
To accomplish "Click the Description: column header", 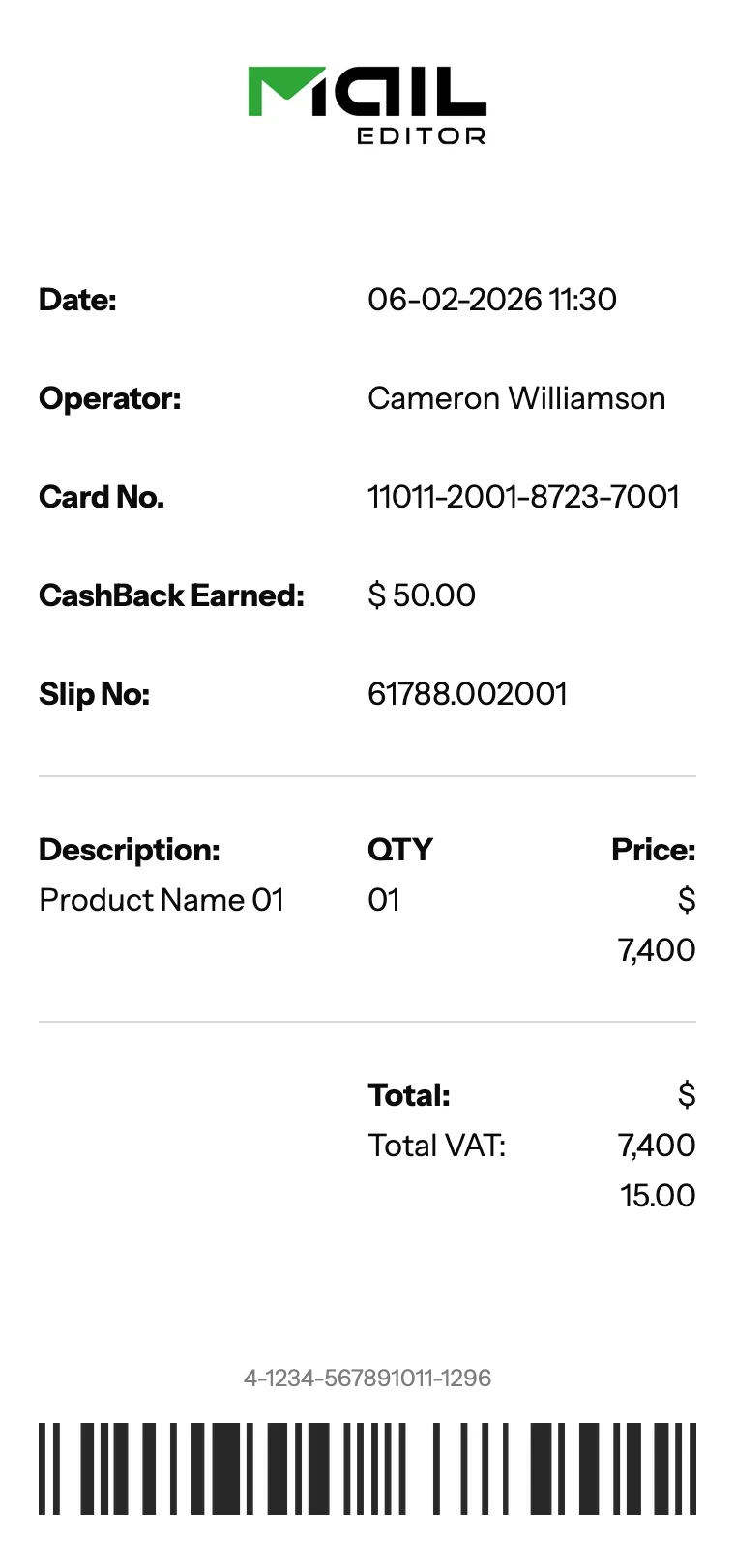I will [x=130, y=850].
